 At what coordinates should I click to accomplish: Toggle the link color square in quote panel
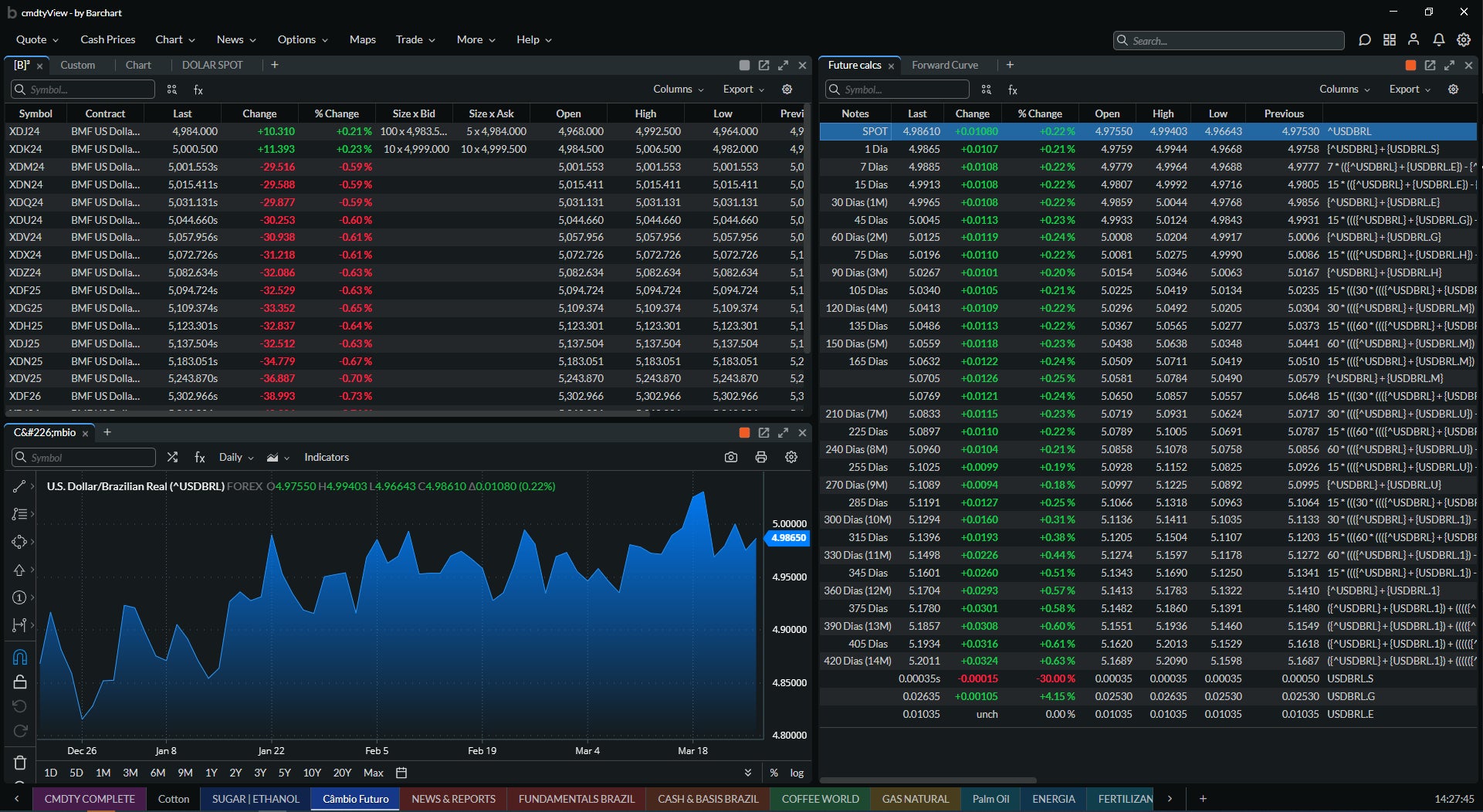click(x=744, y=66)
